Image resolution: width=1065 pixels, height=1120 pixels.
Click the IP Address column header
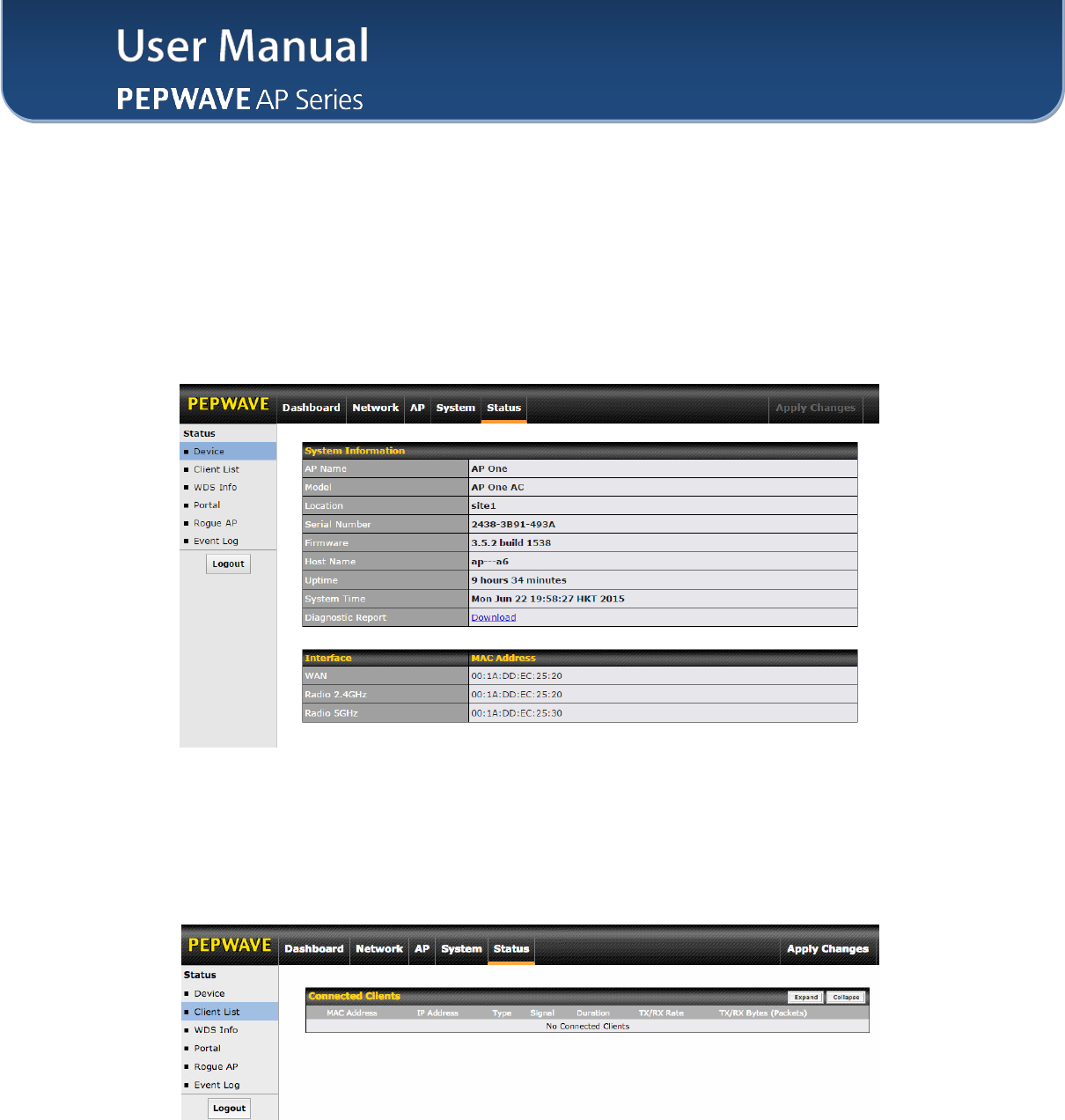pos(437,1013)
